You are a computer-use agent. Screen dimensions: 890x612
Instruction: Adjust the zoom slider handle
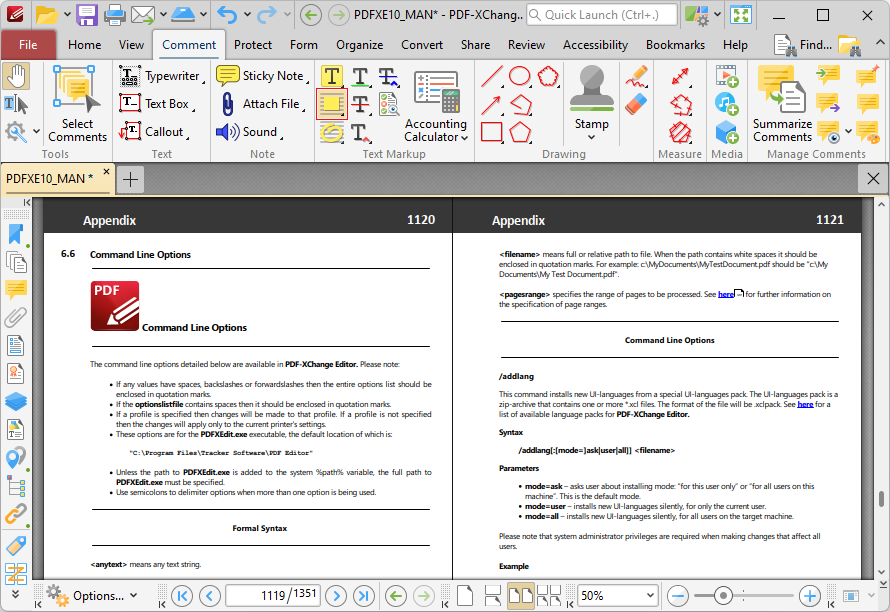point(723,596)
